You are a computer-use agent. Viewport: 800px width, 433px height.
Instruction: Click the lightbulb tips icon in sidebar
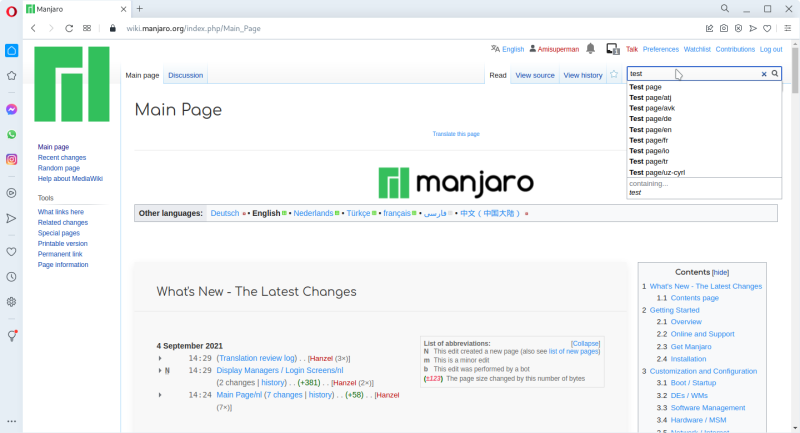click(12, 336)
